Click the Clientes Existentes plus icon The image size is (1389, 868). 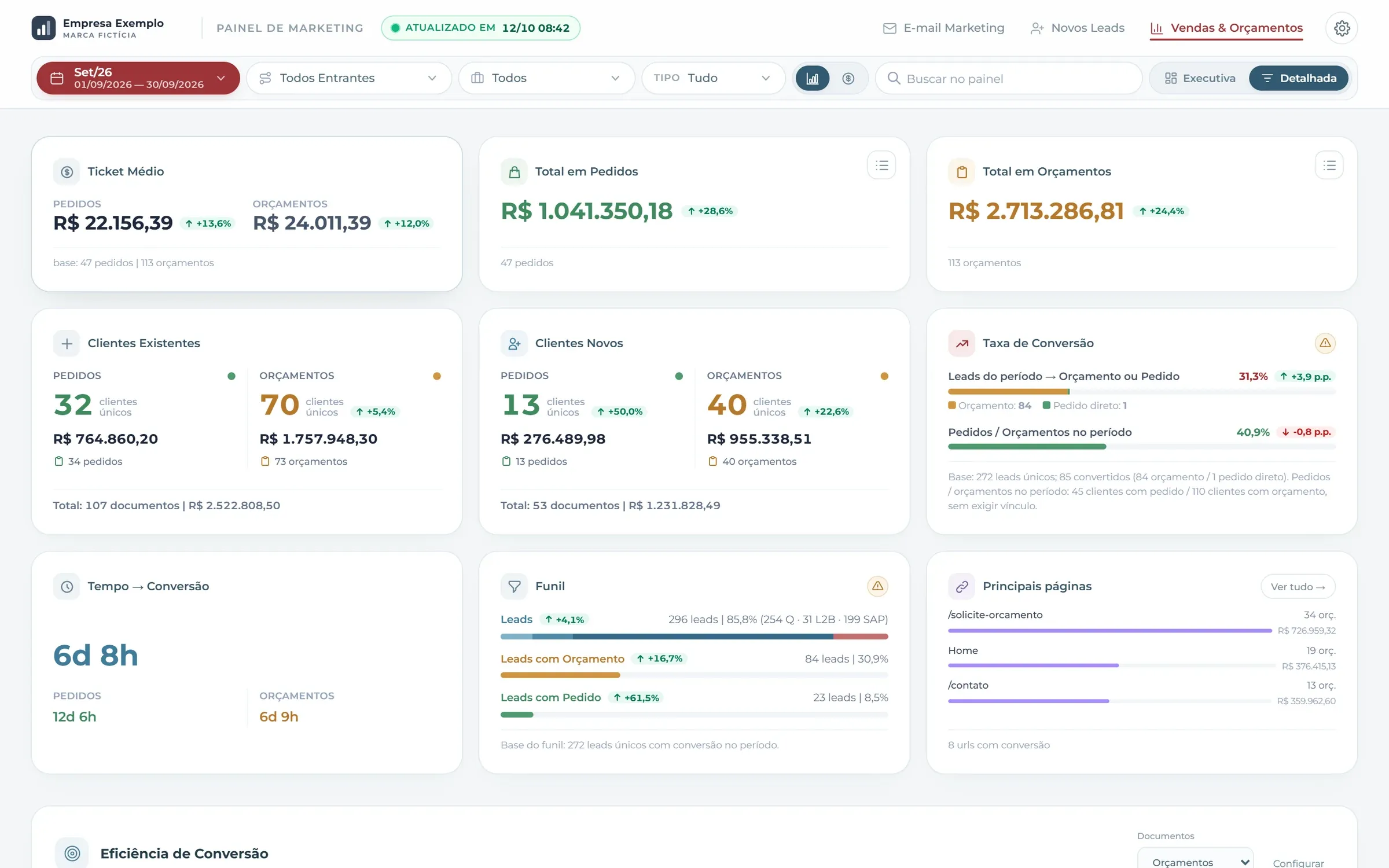click(x=67, y=344)
